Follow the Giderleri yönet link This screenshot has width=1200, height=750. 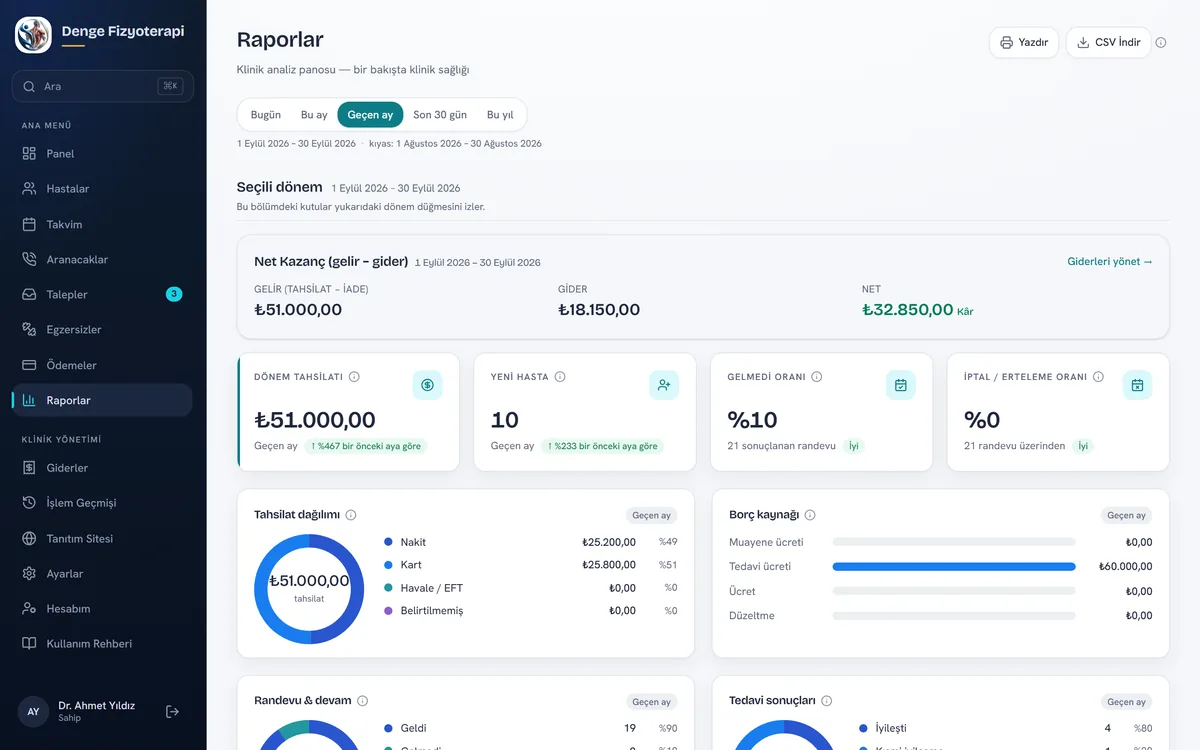tap(1110, 262)
